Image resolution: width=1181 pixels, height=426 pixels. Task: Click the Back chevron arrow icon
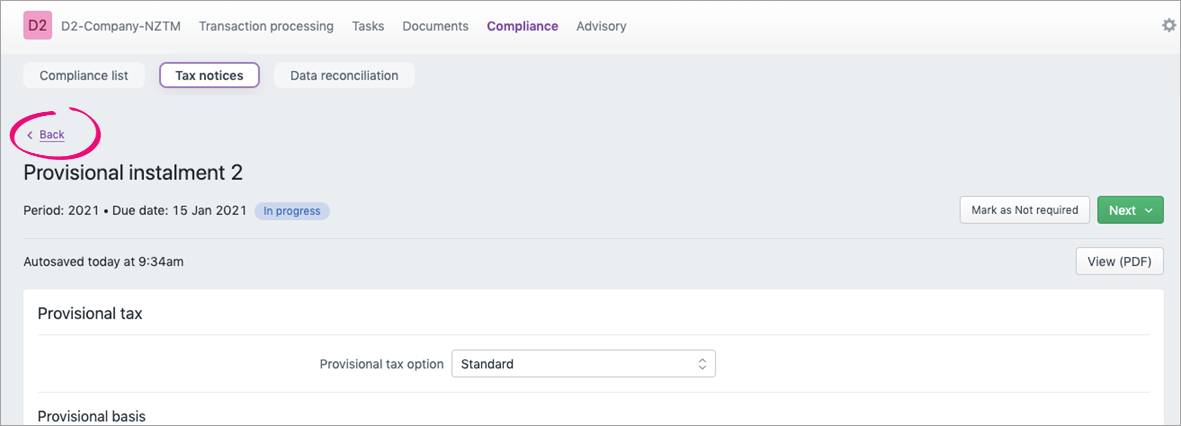pos(30,135)
